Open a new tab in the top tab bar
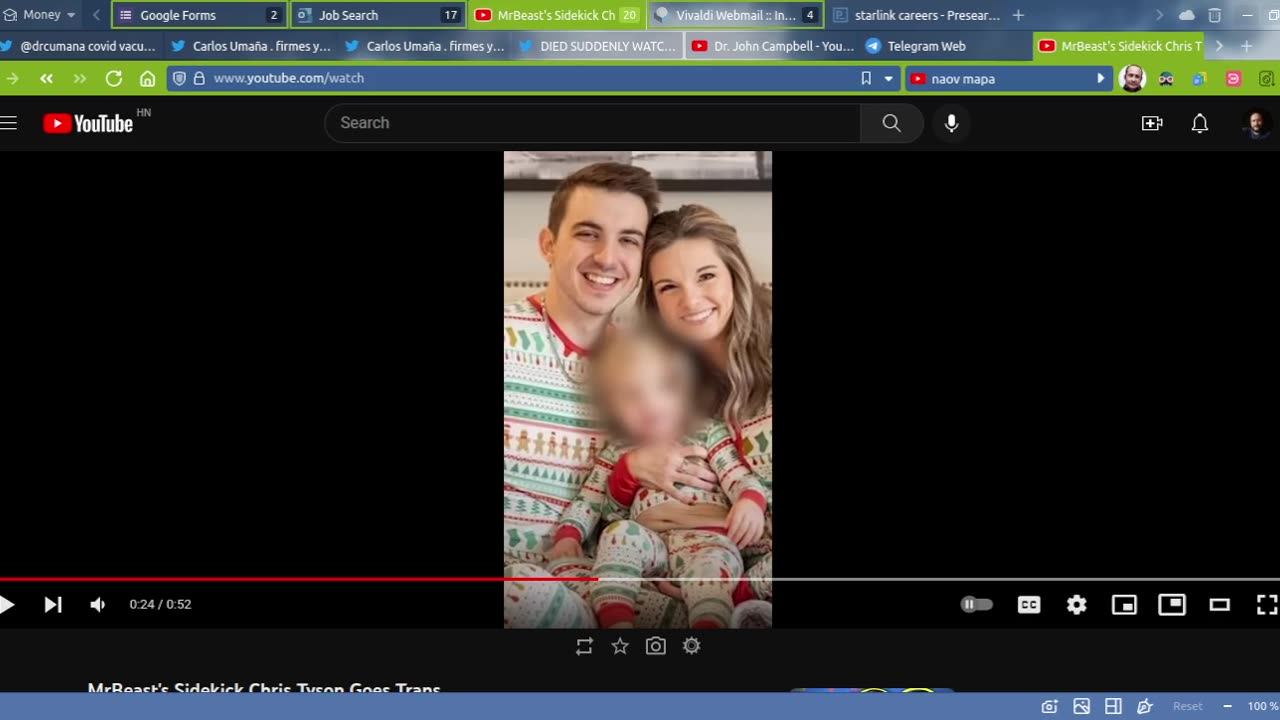Viewport: 1280px width, 720px height. [1018, 15]
